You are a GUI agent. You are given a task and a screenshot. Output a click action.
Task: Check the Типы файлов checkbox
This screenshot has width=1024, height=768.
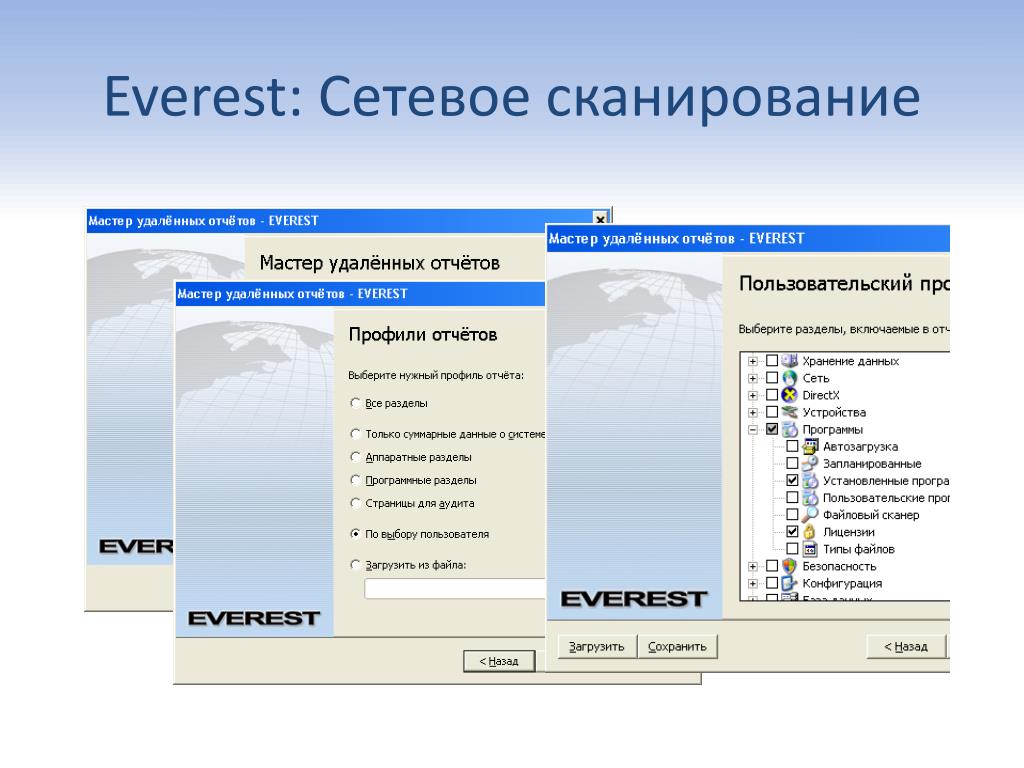click(792, 549)
